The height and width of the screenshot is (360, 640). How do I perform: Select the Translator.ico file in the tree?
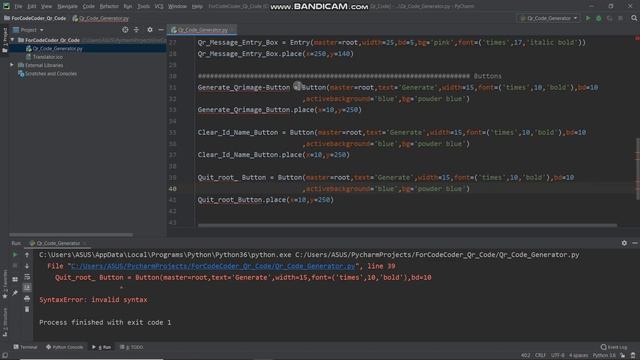click(x=48, y=57)
